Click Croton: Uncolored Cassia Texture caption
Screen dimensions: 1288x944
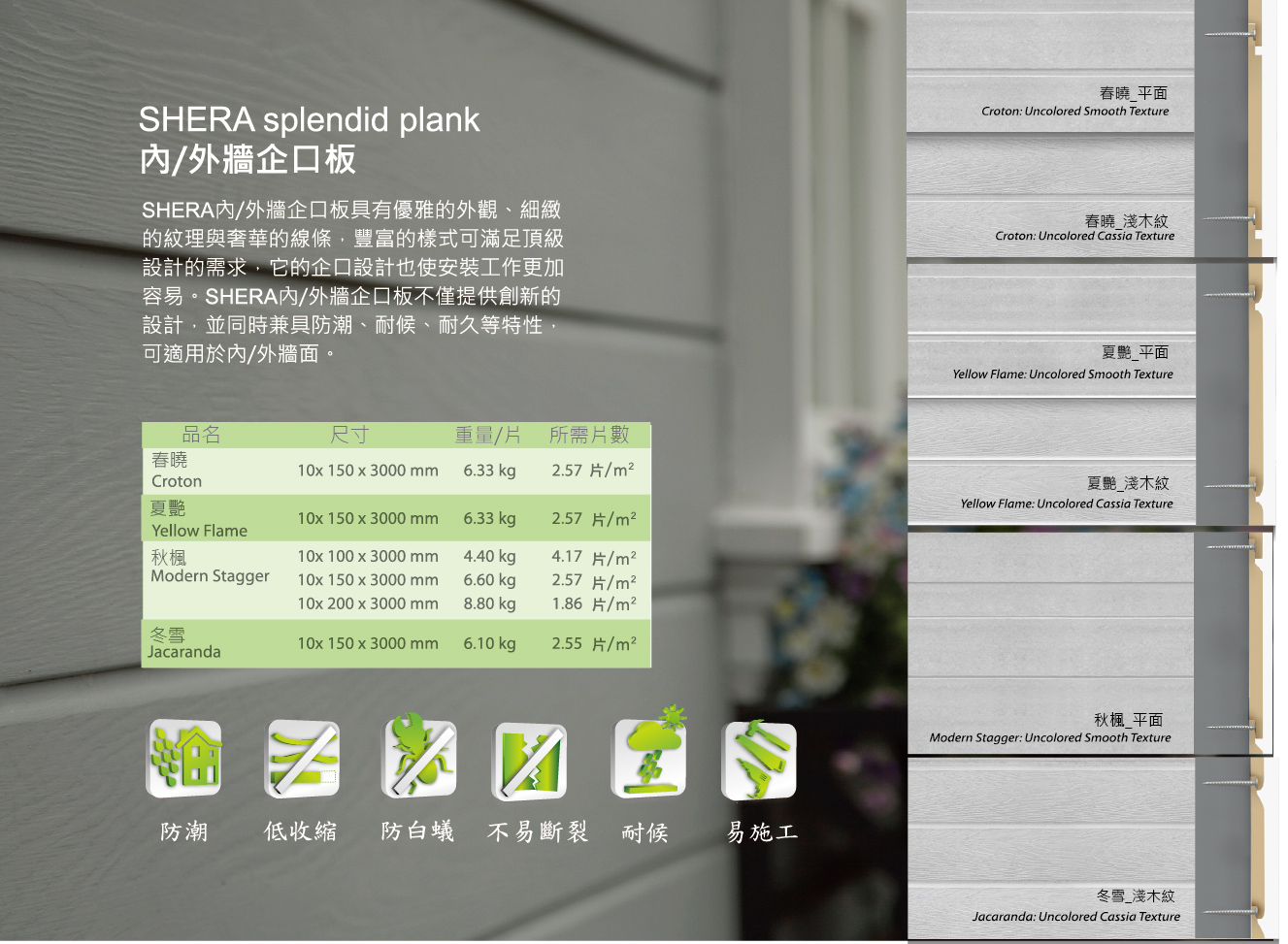click(x=1085, y=236)
